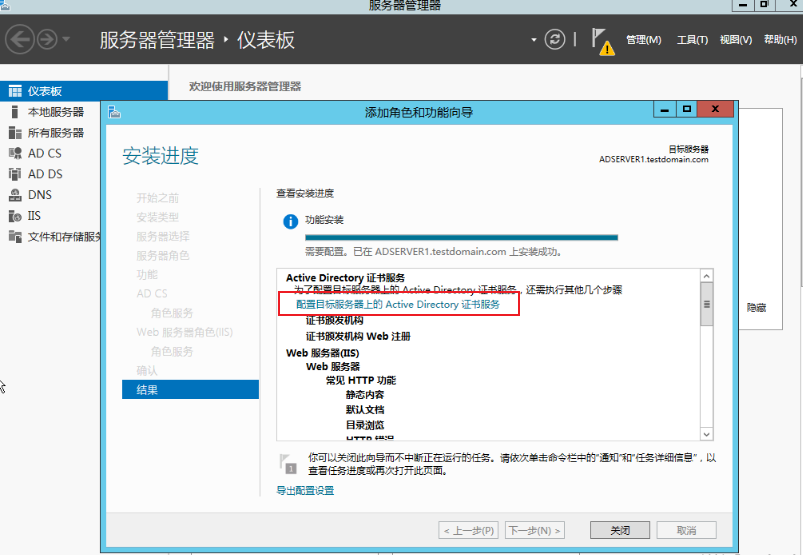Click the blue info icon beside 功能安装
The image size is (803, 555).
tap(290, 222)
